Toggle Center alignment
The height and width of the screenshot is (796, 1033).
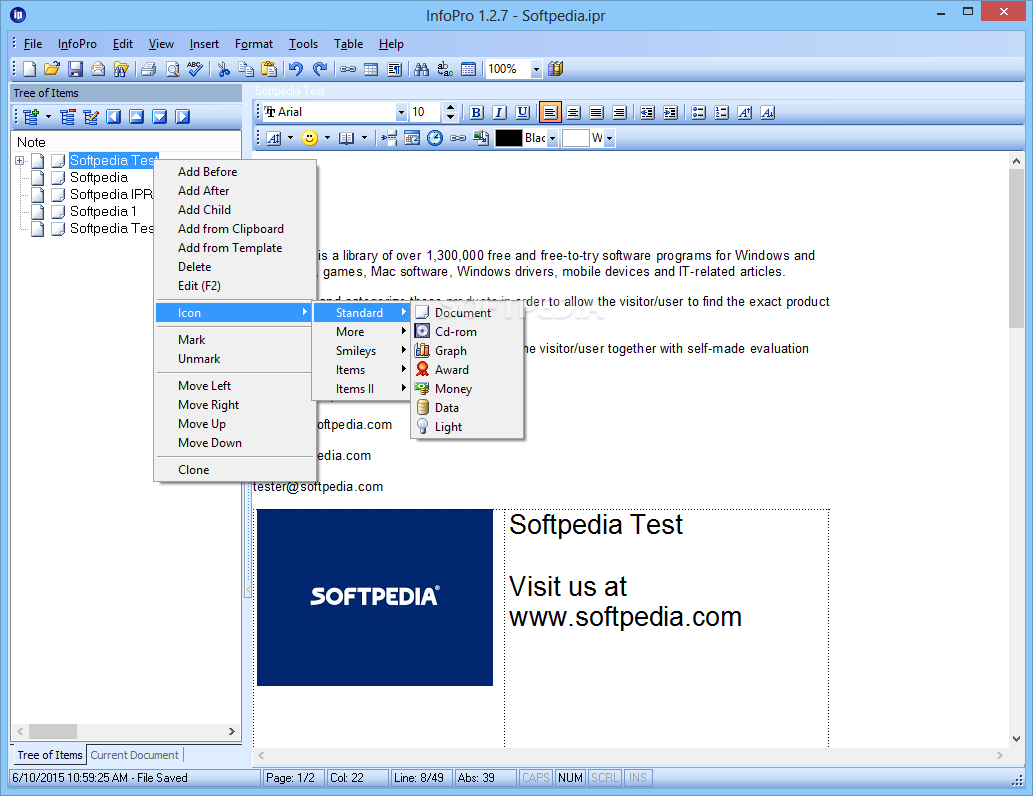(x=574, y=113)
